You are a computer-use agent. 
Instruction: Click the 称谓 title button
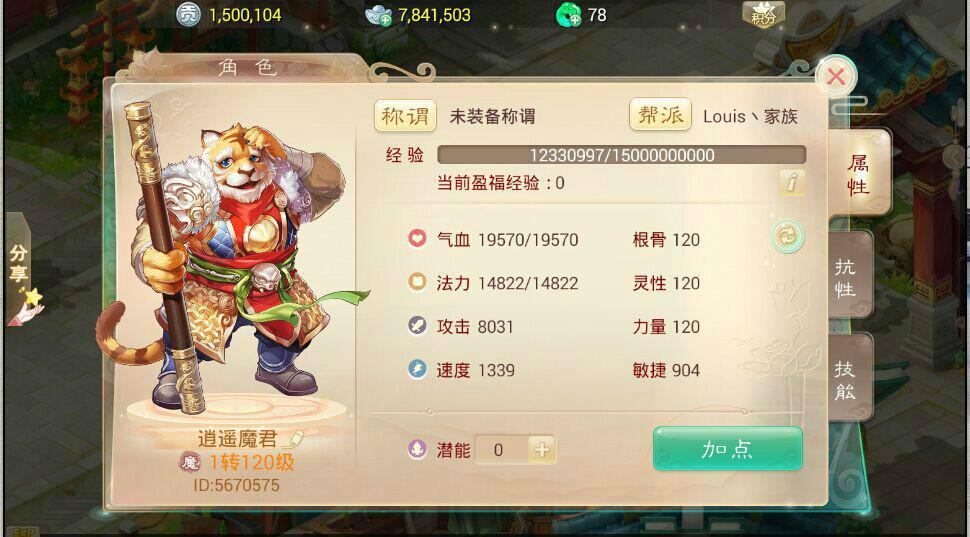[405, 116]
